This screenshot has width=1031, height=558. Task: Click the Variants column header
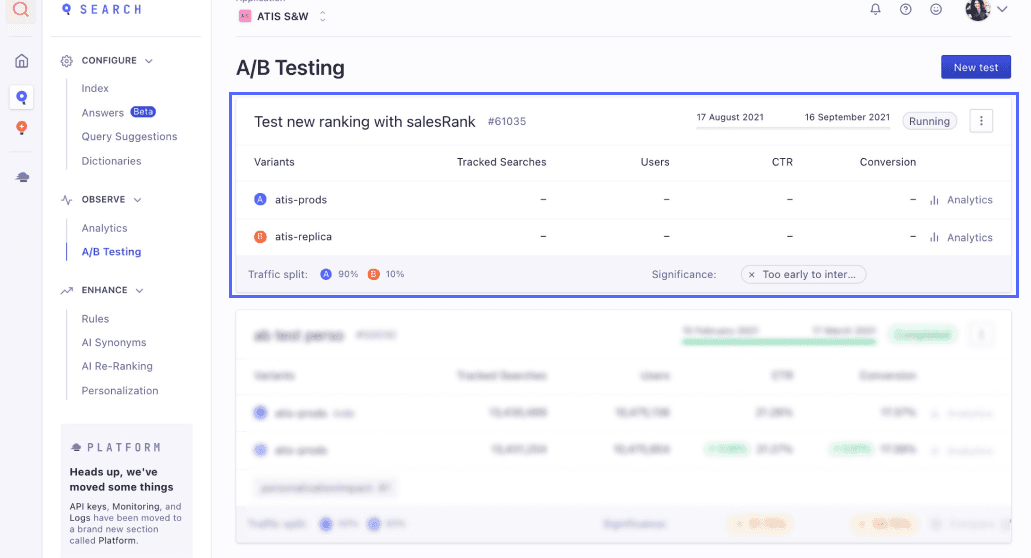click(x=274, y=162)
